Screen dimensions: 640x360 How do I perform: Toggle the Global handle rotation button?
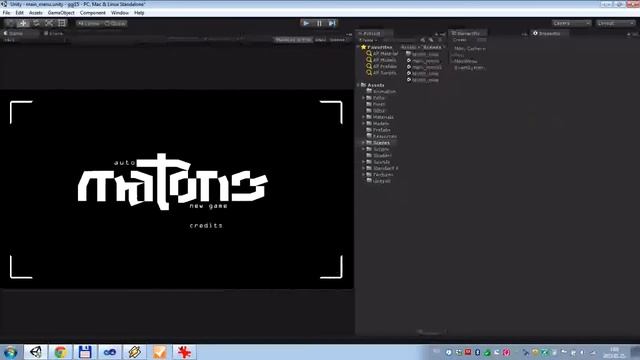[x=115, y=24]
